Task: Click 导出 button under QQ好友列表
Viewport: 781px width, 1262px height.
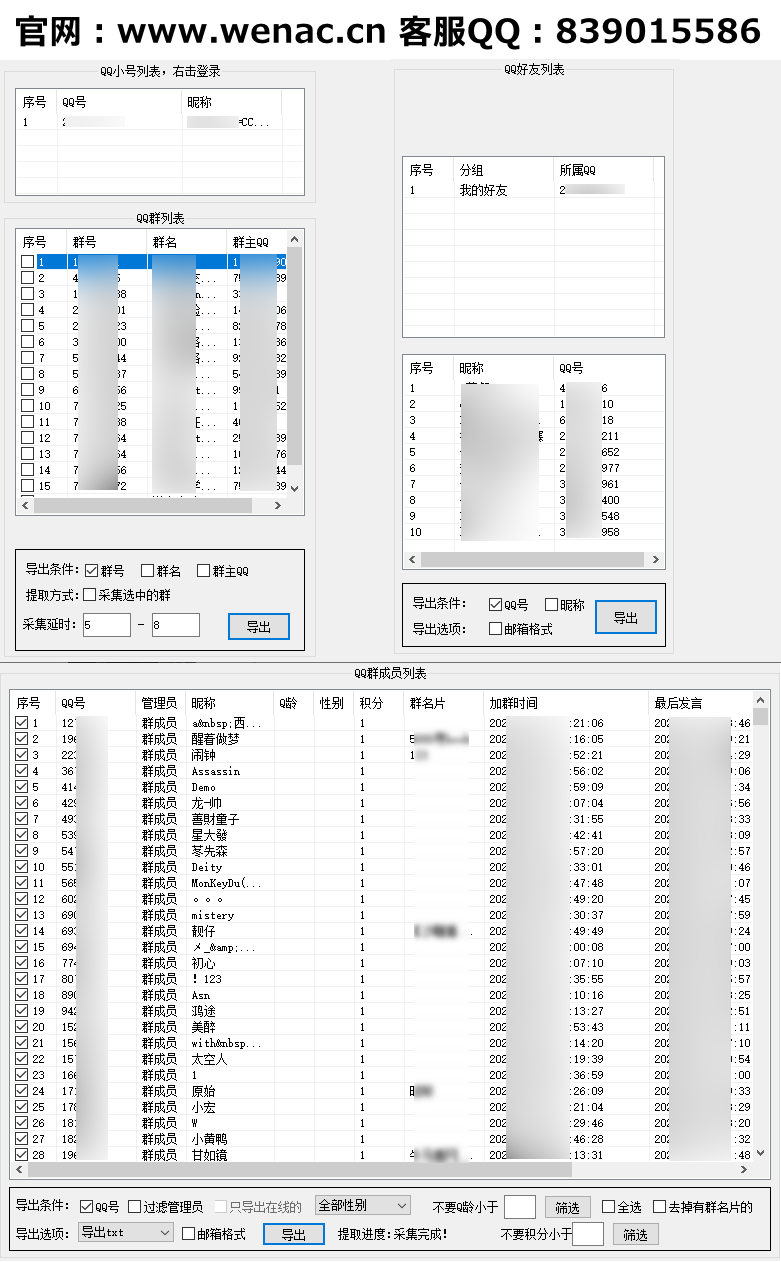Action: point(625,618)
